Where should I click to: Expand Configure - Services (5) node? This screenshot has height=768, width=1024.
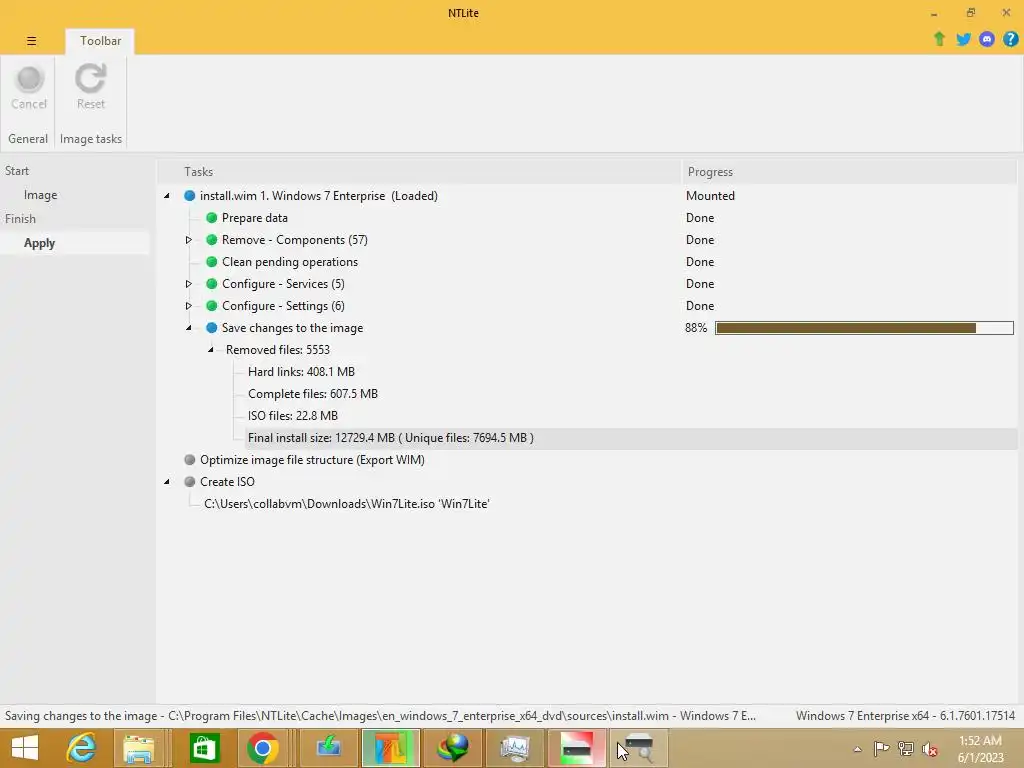tap(189, 284)
